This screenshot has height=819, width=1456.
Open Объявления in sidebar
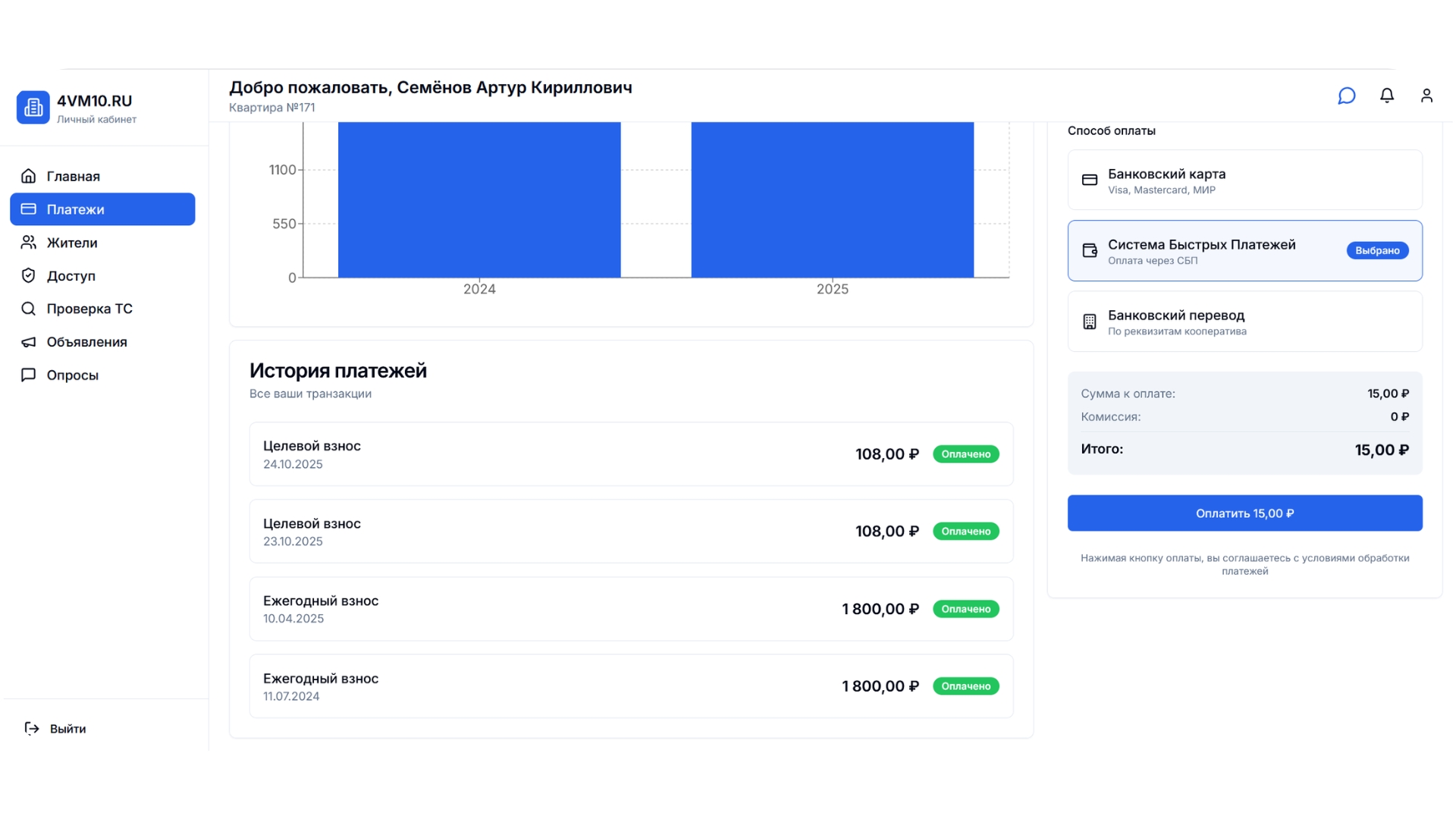(x=86, y=342)
